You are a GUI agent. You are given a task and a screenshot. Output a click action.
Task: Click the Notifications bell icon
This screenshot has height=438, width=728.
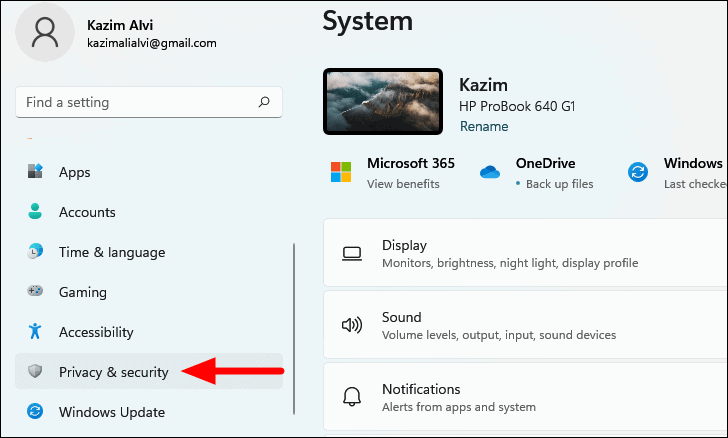(x=352, y=397)
